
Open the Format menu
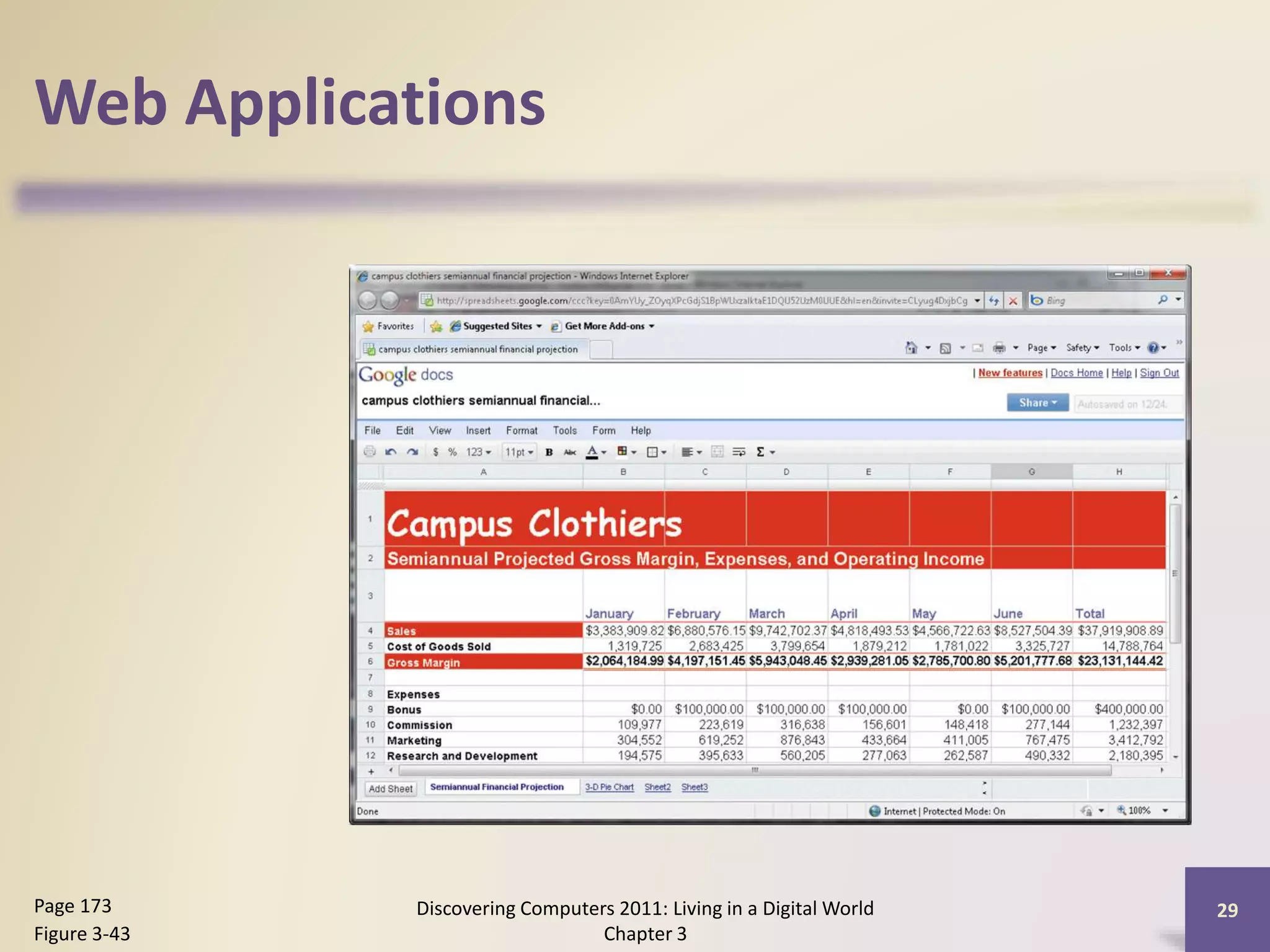pos(522,430)
